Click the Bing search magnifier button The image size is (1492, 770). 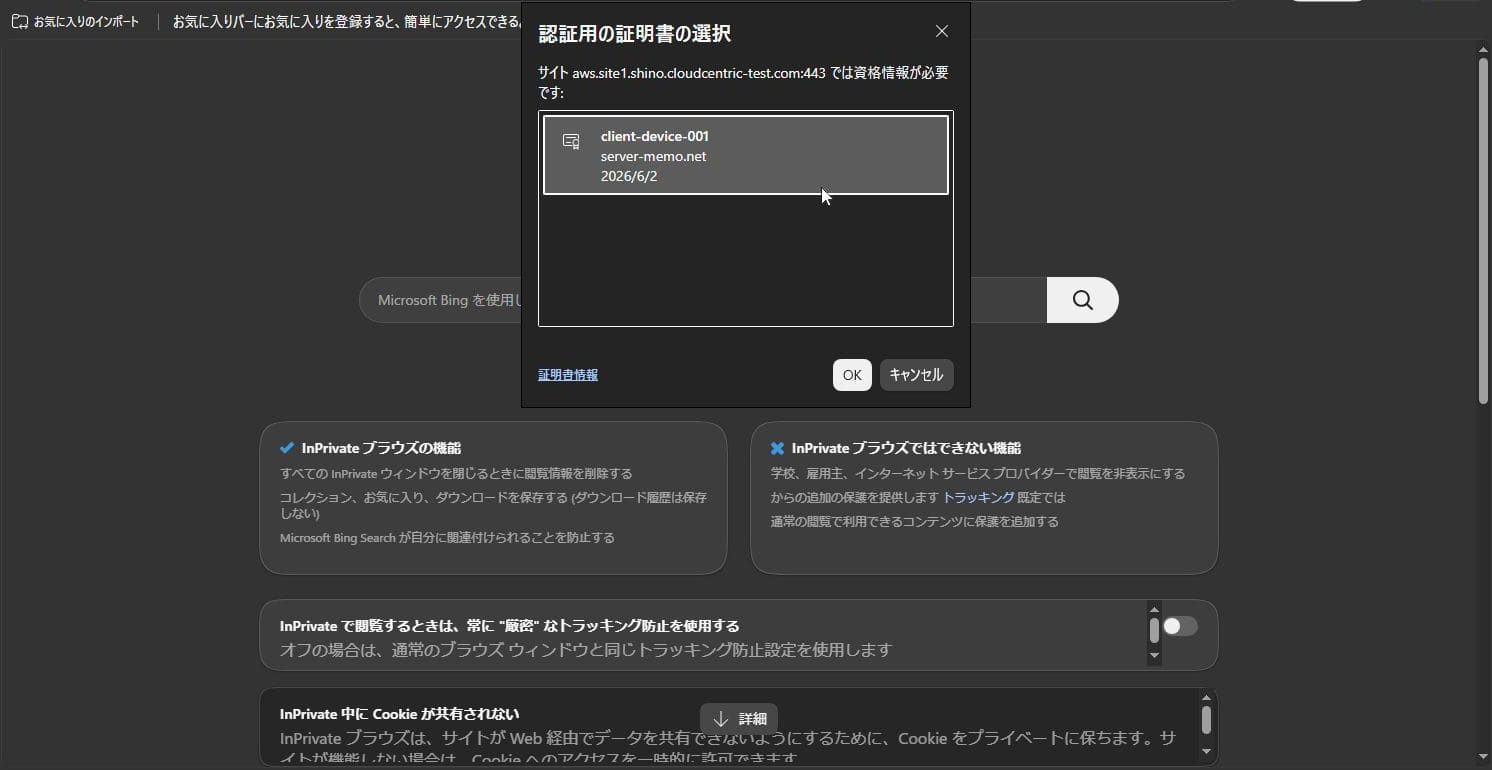click(x=1083, y=300)
